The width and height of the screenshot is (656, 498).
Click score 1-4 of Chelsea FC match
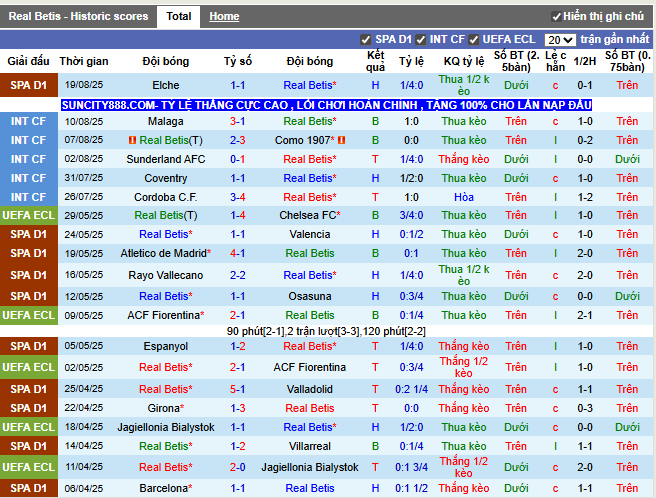coord(238,216)
